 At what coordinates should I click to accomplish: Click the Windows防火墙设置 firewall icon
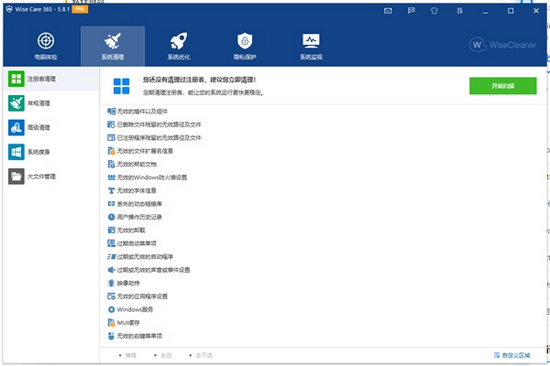[111, 178]
